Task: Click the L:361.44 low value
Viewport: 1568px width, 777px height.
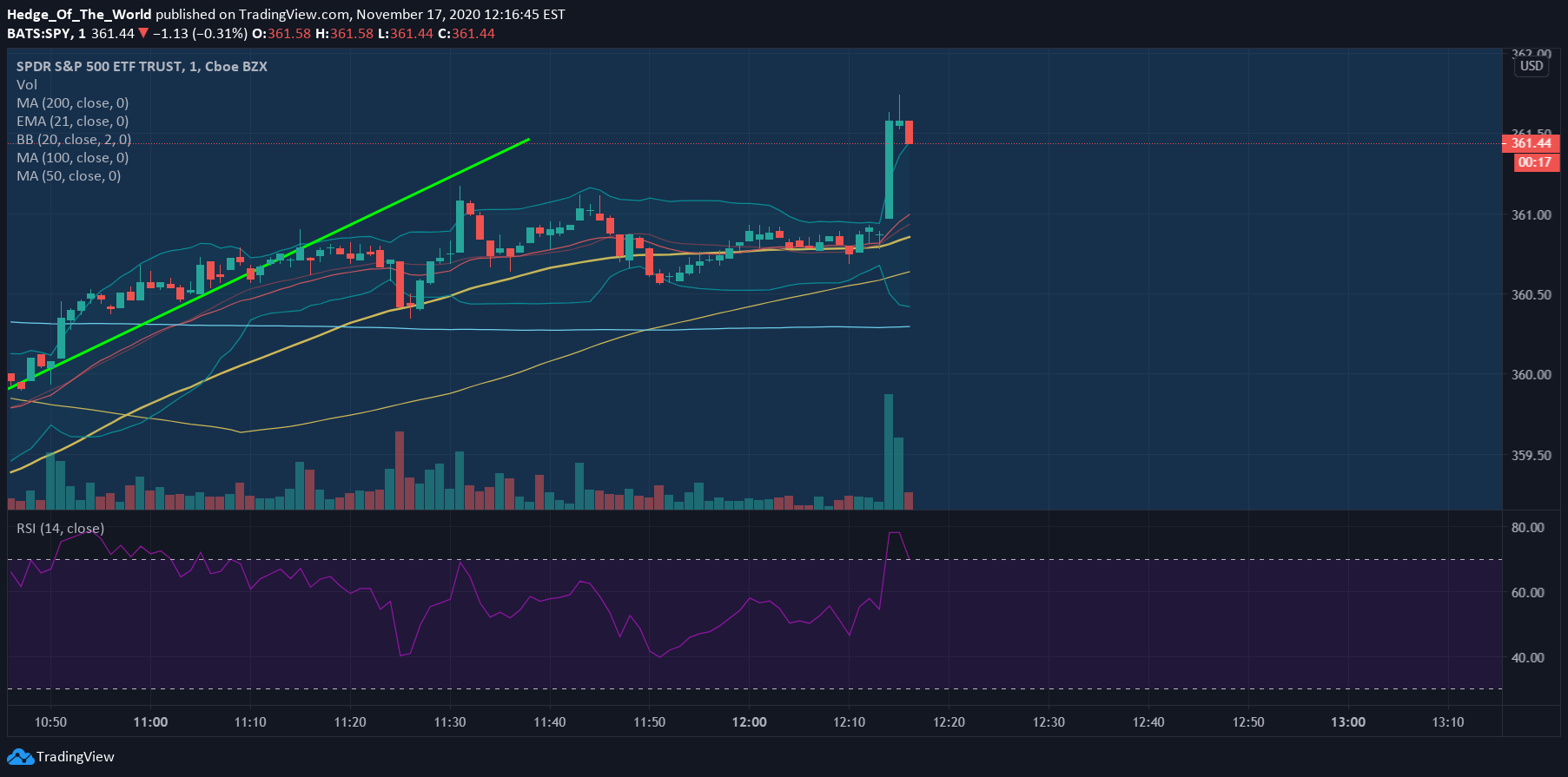Action: click(x=406, y=34)
